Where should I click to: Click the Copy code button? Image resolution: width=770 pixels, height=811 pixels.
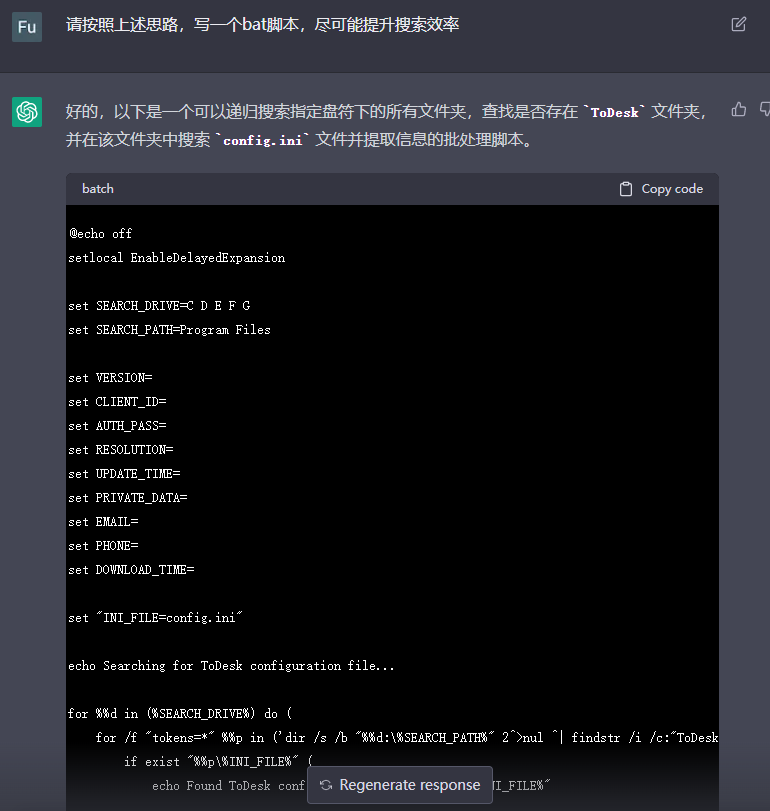pos(661,189)
